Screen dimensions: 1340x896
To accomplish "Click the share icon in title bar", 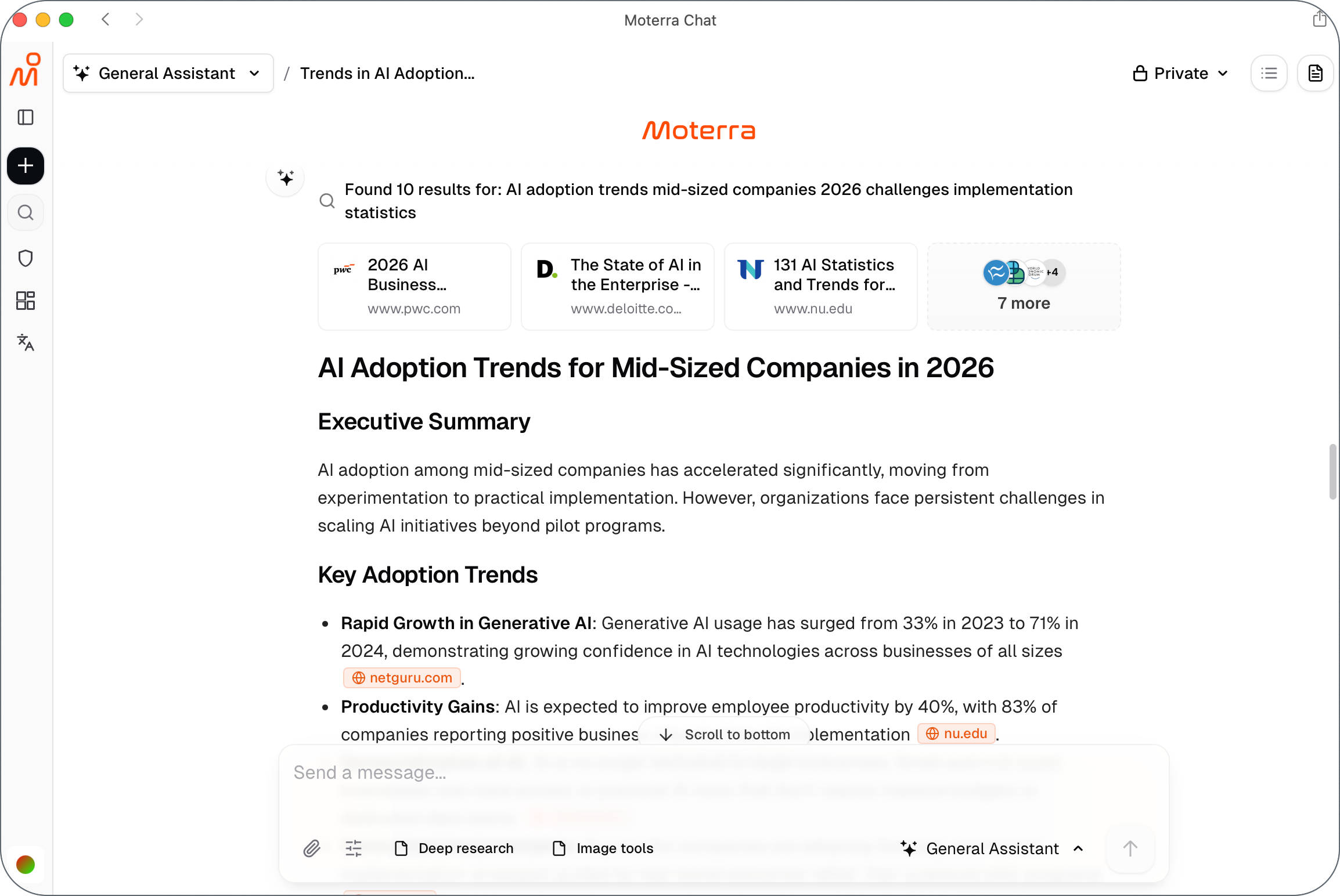I will coord(1319,20).
